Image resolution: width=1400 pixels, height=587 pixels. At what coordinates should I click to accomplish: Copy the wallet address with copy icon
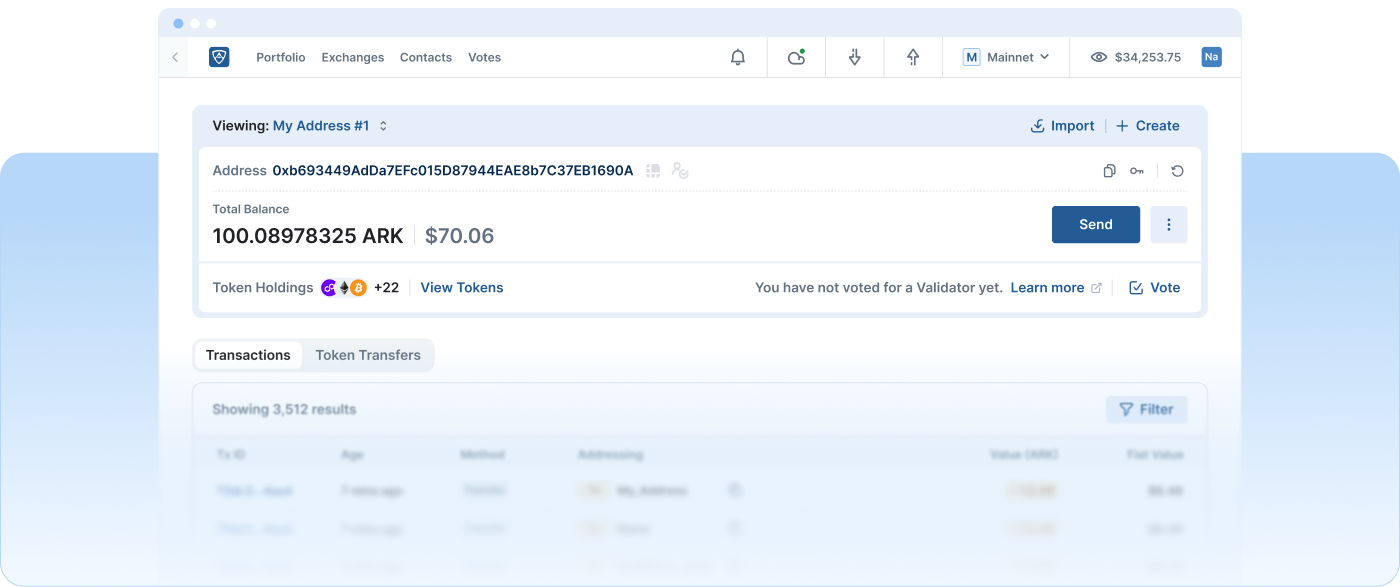point(1109,171)
